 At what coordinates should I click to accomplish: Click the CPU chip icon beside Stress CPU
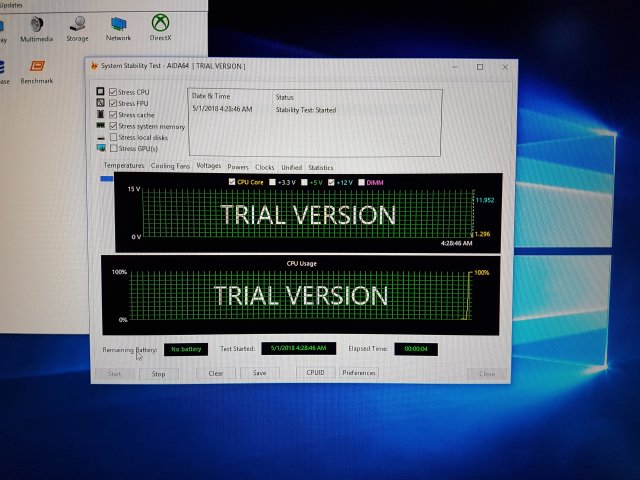[100, 92]
